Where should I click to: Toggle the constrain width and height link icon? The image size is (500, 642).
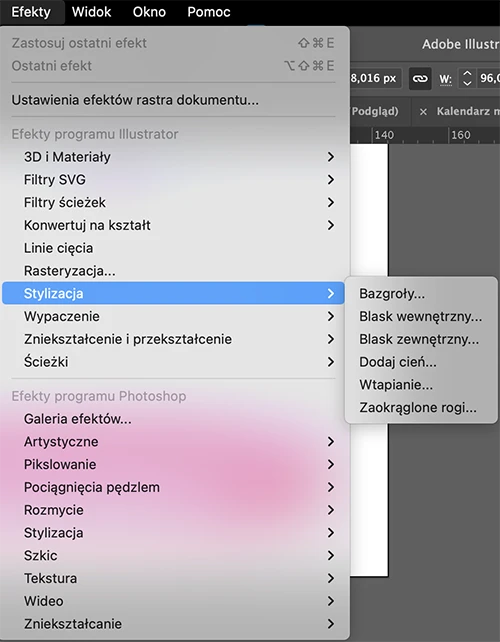420,78
